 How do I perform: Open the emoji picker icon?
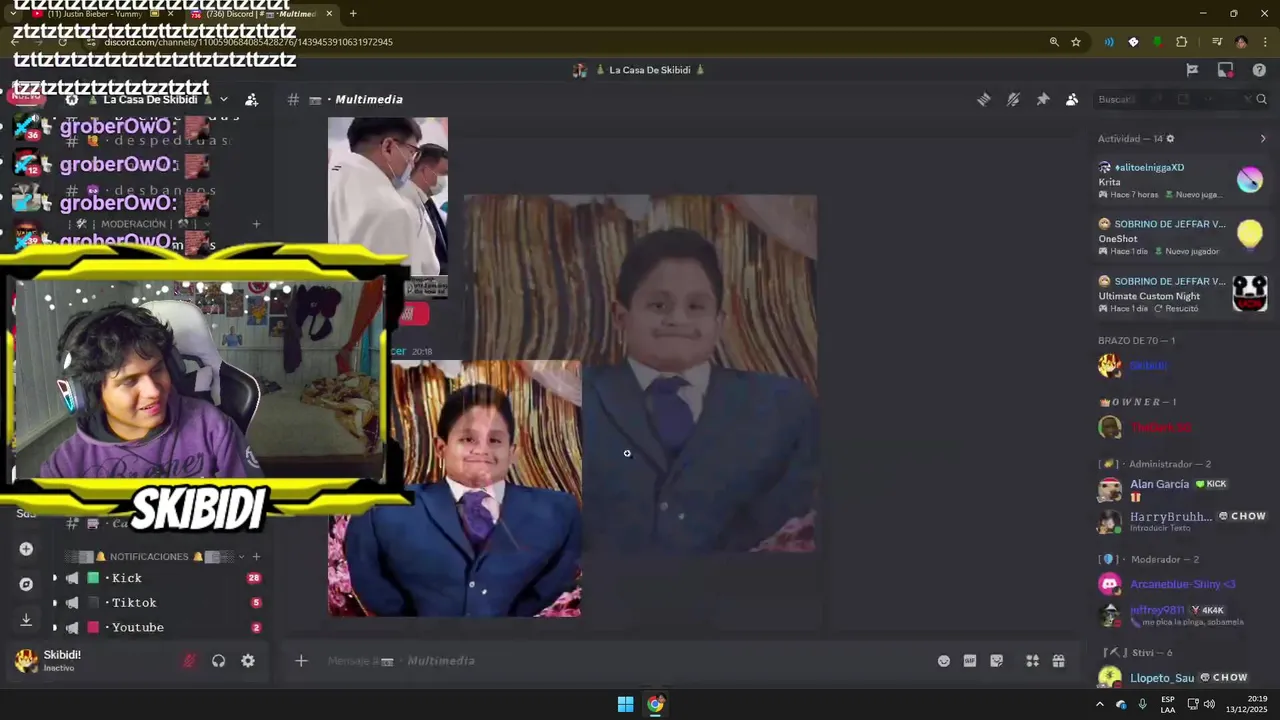[944, 661]
